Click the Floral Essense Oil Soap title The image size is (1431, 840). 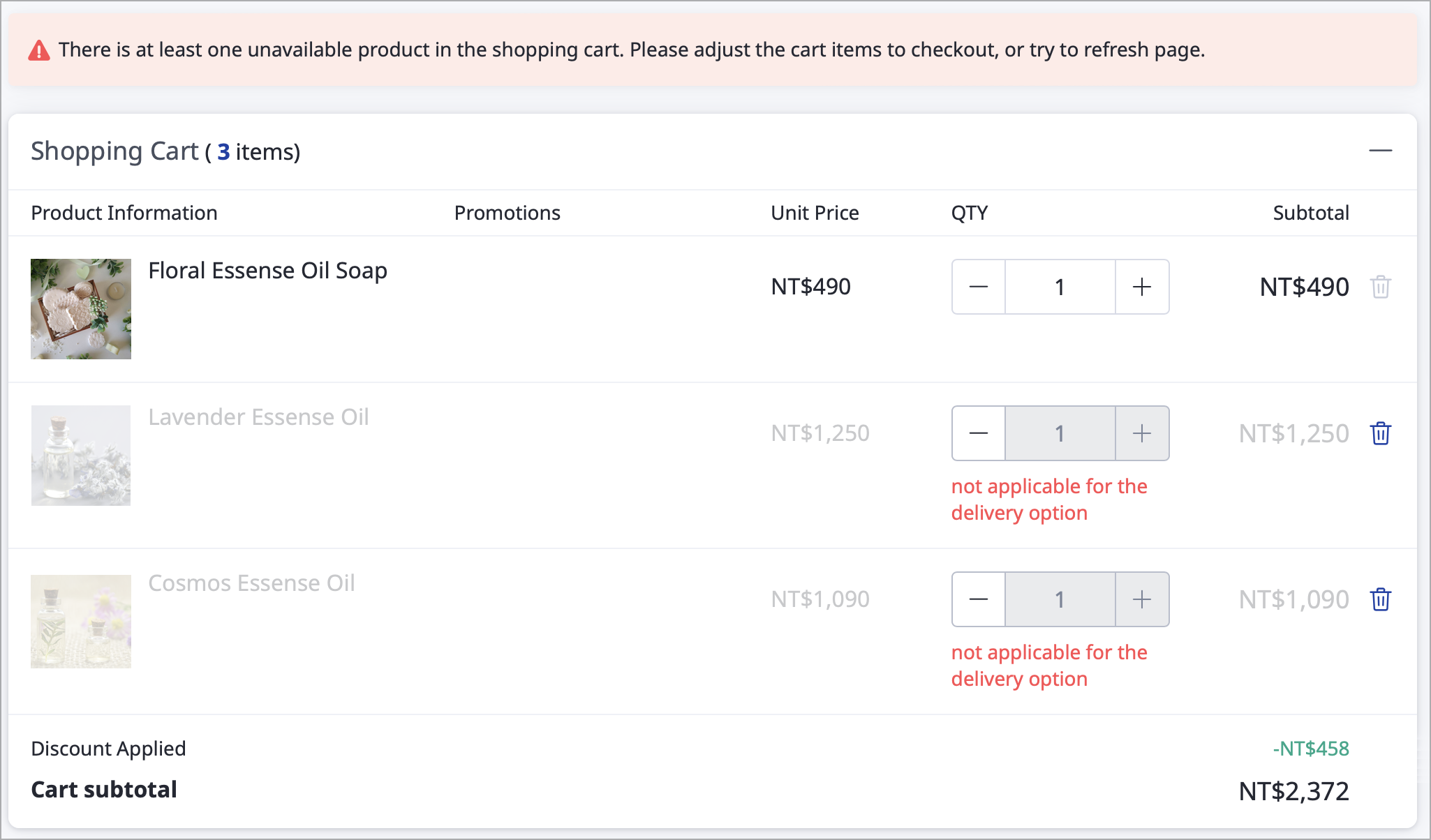tap(267, 271)
